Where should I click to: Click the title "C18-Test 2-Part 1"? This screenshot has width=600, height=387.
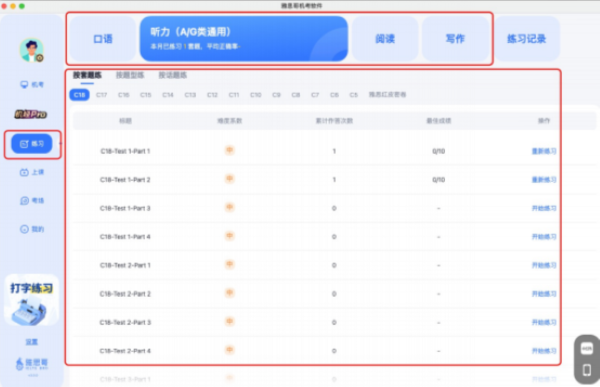(125, 265)
